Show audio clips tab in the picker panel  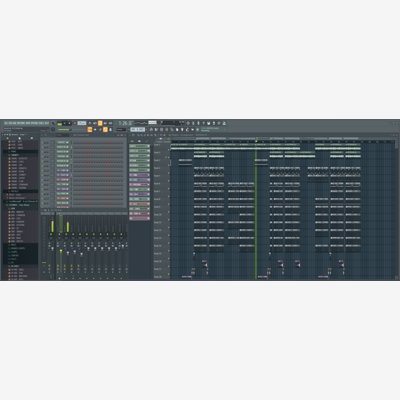tap(139, 141)
